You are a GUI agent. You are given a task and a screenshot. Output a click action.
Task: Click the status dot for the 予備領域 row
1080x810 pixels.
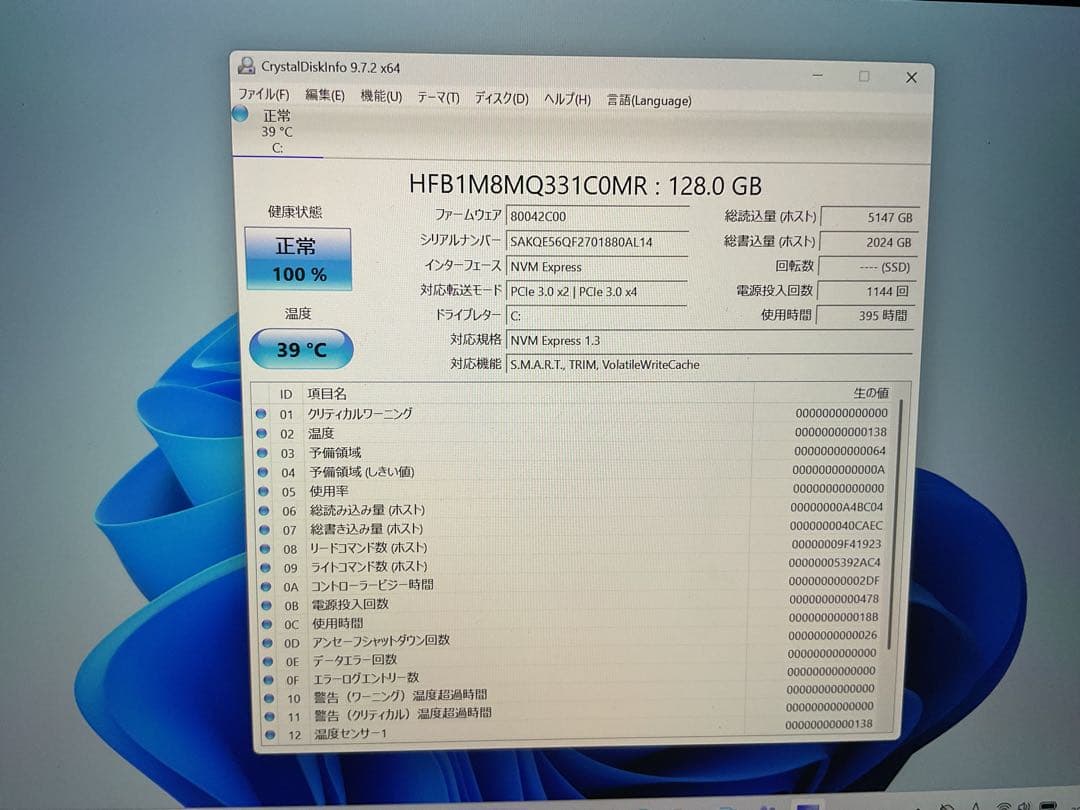point(261,452)
